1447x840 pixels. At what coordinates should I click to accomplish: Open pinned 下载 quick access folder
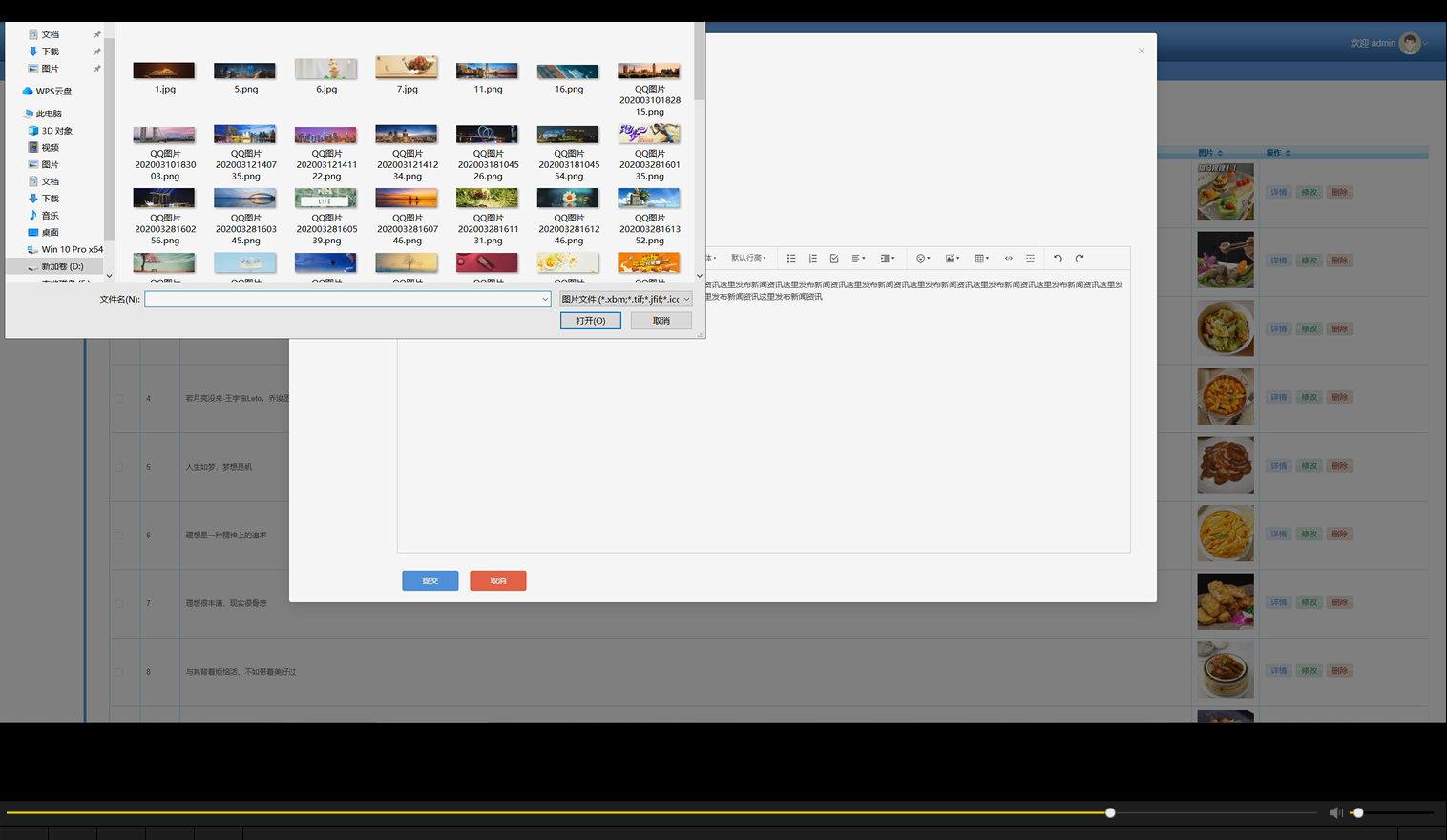pyautogui.click(x=50, y=52)
